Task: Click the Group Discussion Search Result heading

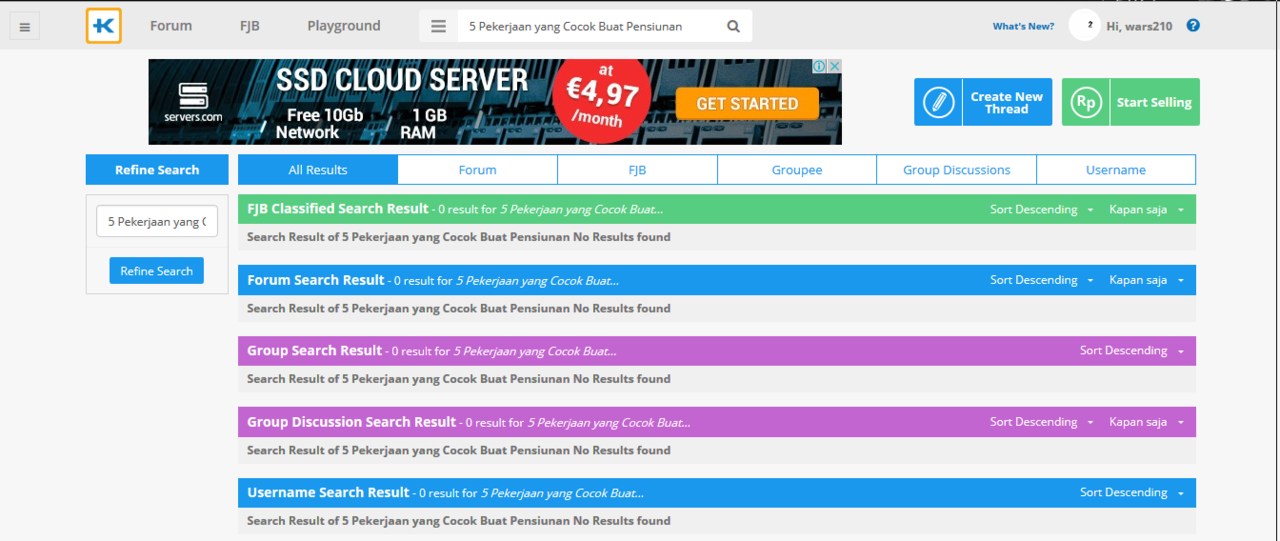Action: 352,422
